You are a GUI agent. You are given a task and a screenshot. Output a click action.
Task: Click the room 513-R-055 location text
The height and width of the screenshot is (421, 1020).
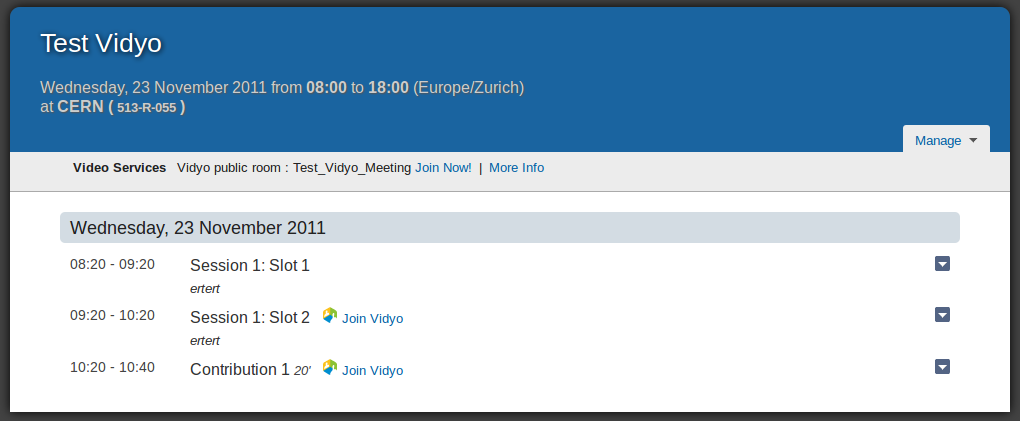pos(146,108)
